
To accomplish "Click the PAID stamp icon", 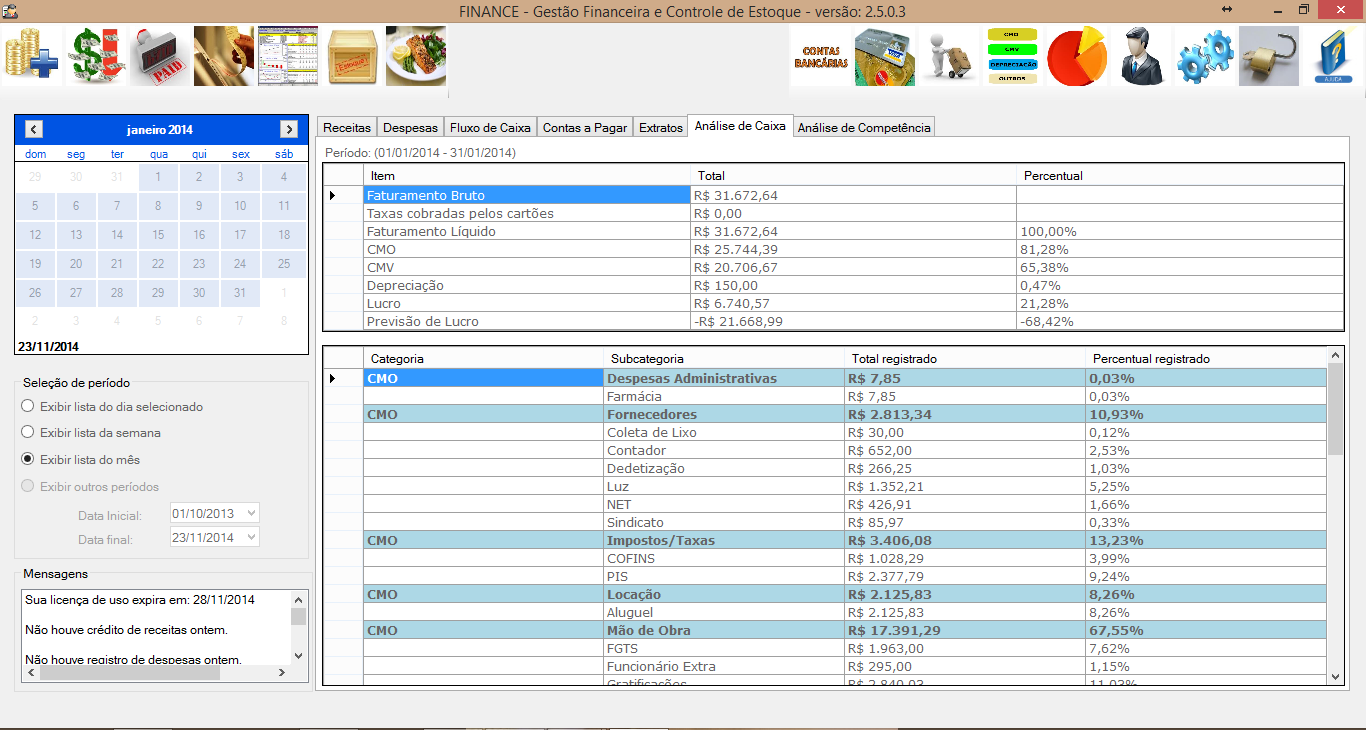I will pyautogui.click(x=159, y=56).
